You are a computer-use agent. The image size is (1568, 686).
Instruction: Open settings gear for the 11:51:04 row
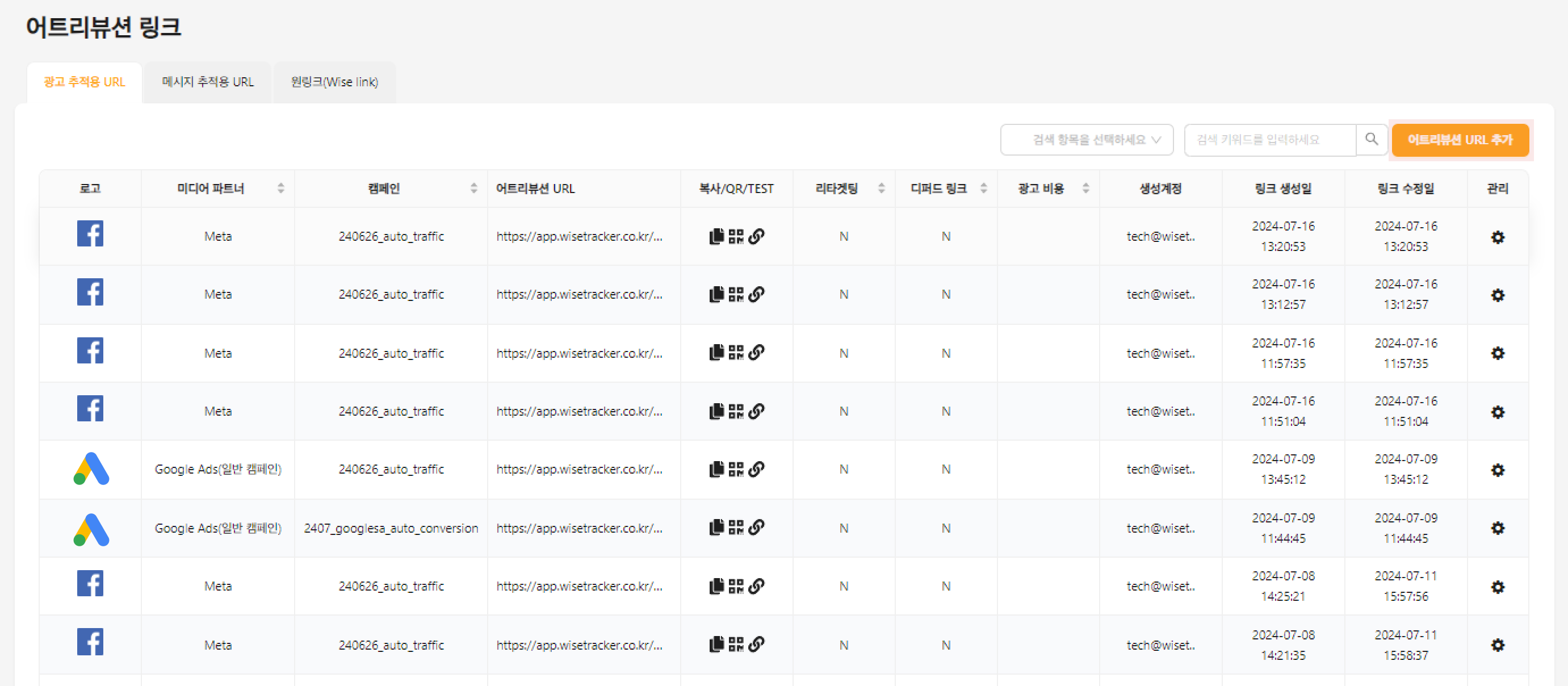point(1498,412)
